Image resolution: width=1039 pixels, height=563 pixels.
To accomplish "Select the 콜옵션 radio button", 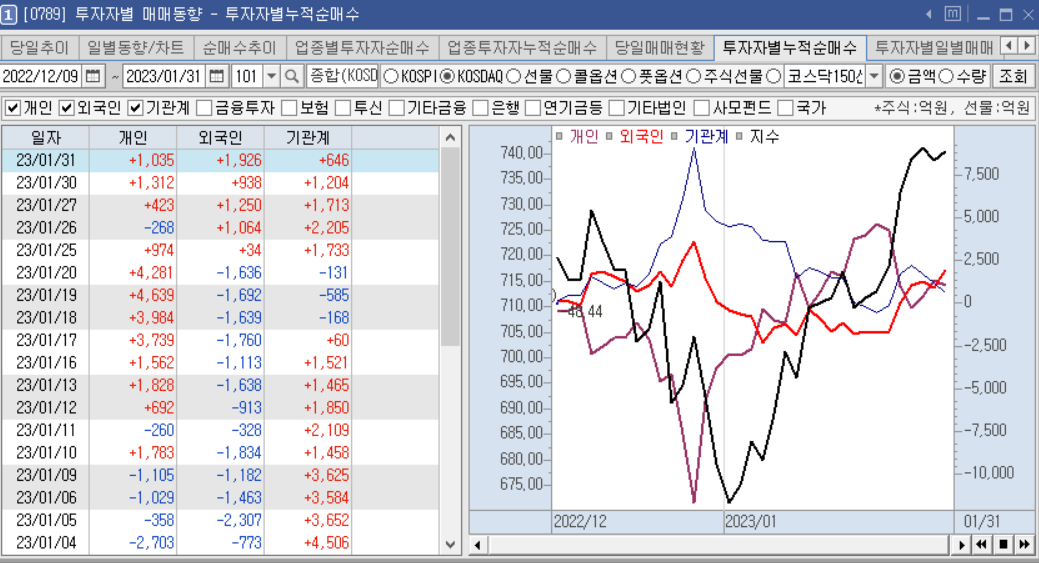I will (563, 77).
